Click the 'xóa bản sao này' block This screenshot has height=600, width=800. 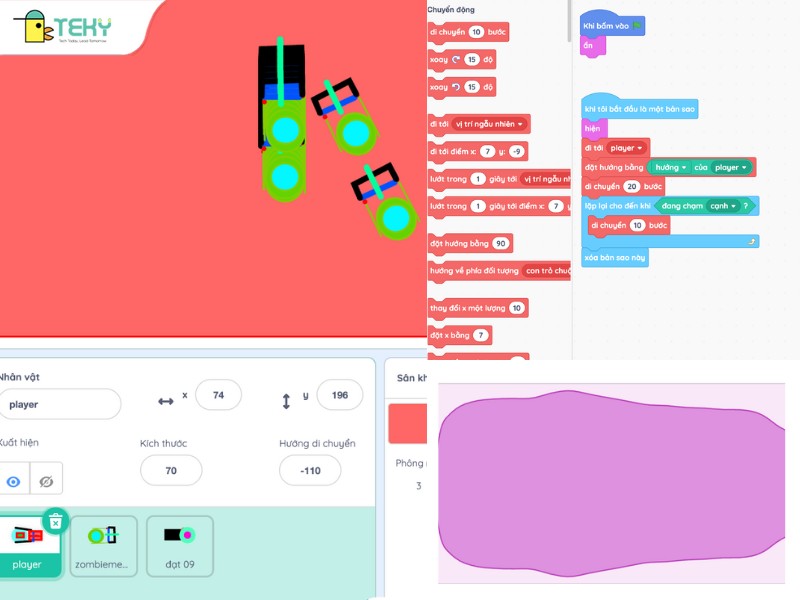point(615,258)
